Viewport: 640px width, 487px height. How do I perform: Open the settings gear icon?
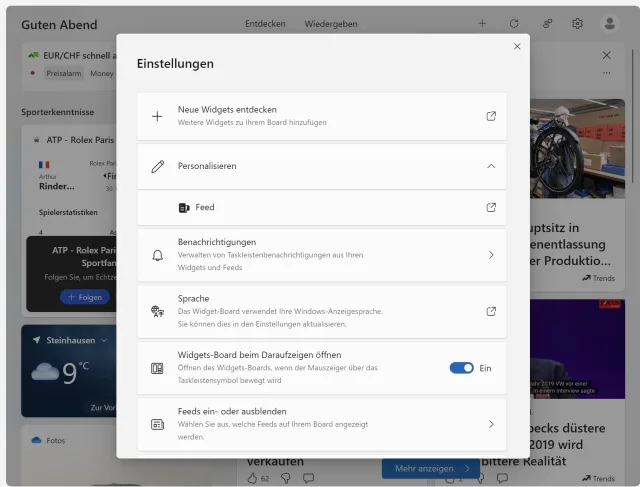pyautogui.click(x=577, y=23)
